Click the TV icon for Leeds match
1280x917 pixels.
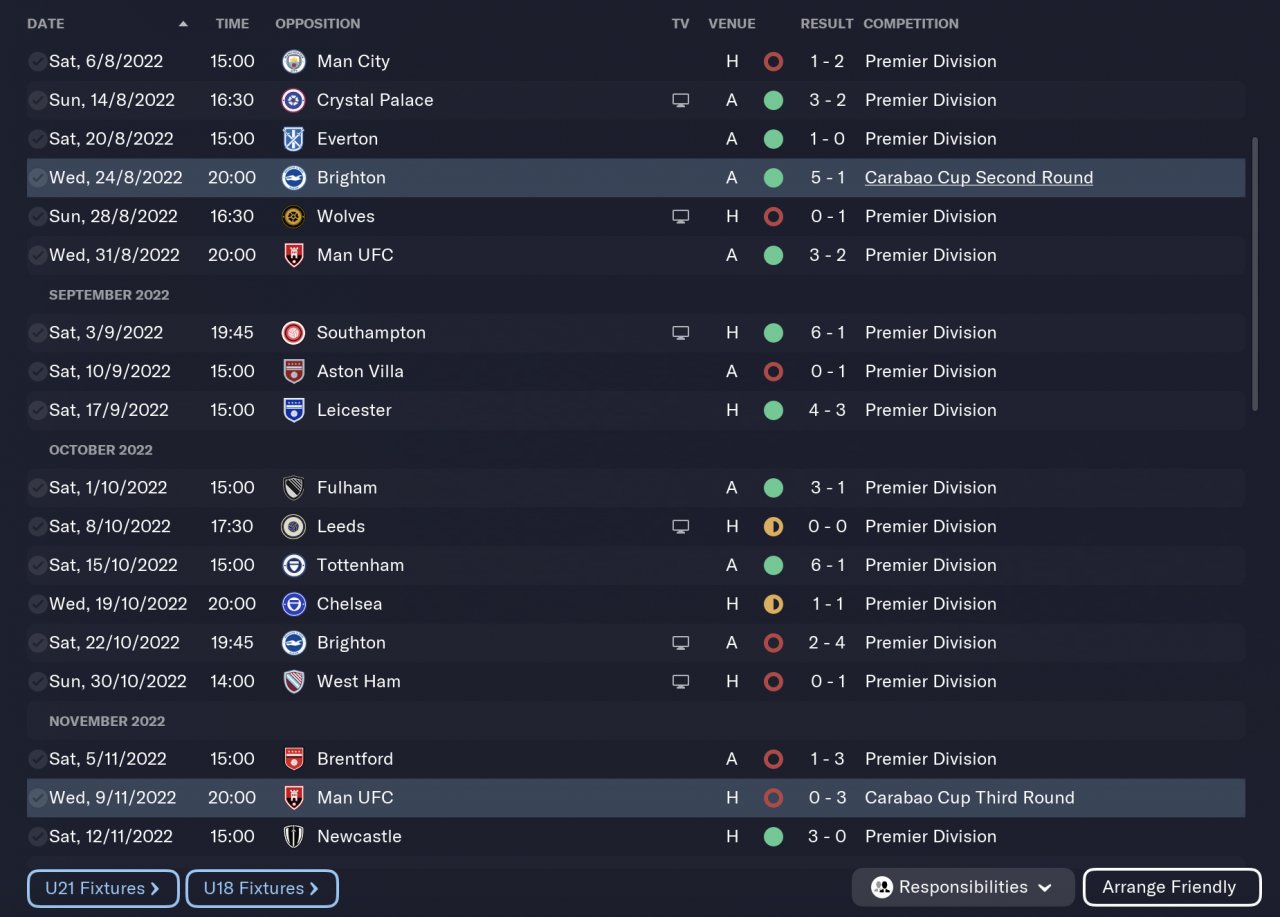pyautogui.click(x=681, y=527)
